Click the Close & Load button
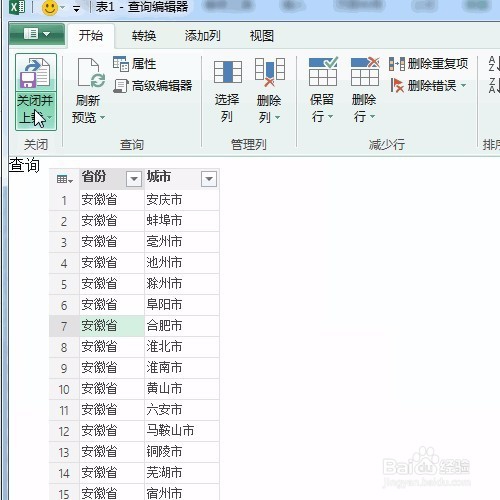 tap(36, 92)
